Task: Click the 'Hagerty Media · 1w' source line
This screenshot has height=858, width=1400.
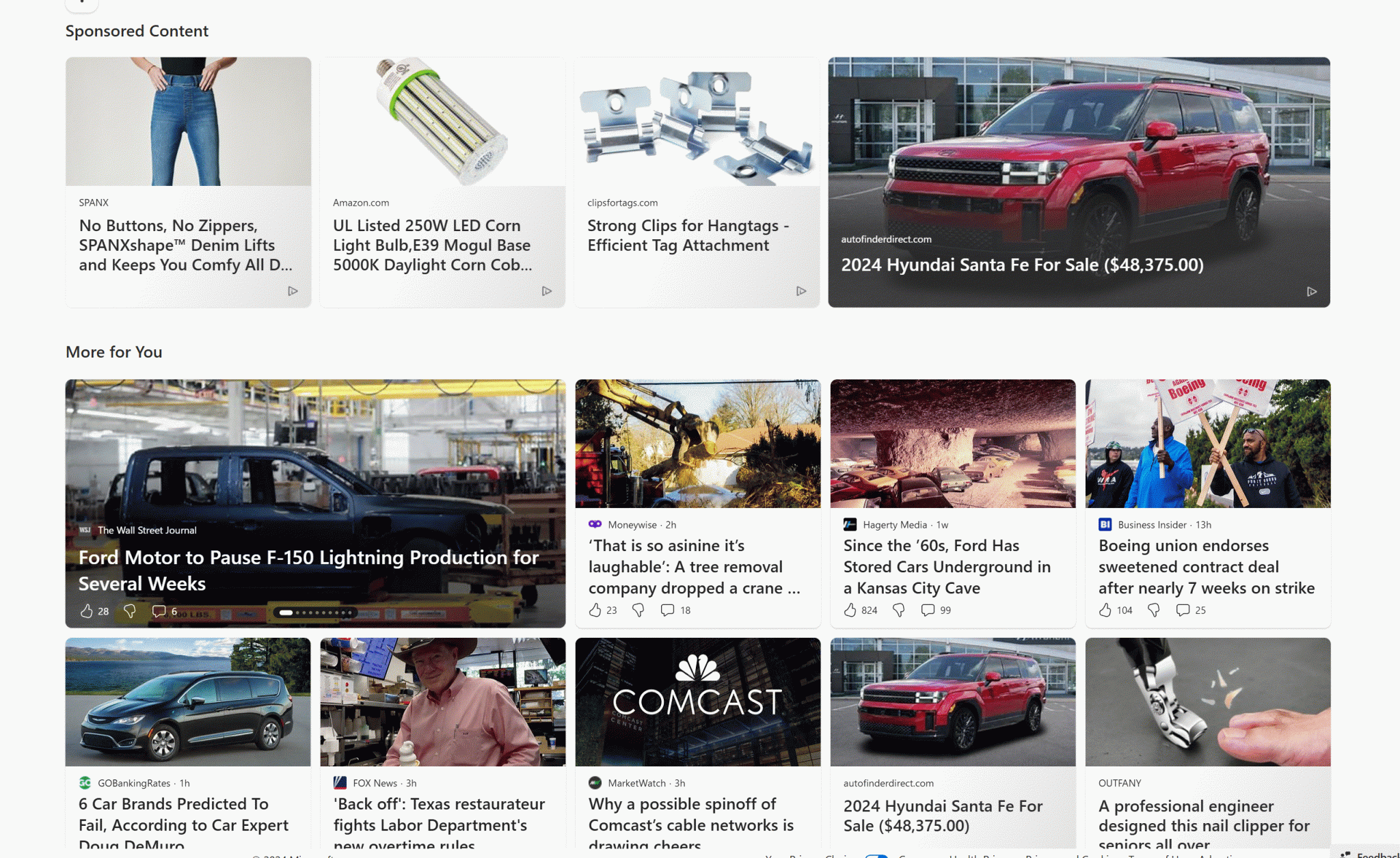Action: tap(905, 524)
